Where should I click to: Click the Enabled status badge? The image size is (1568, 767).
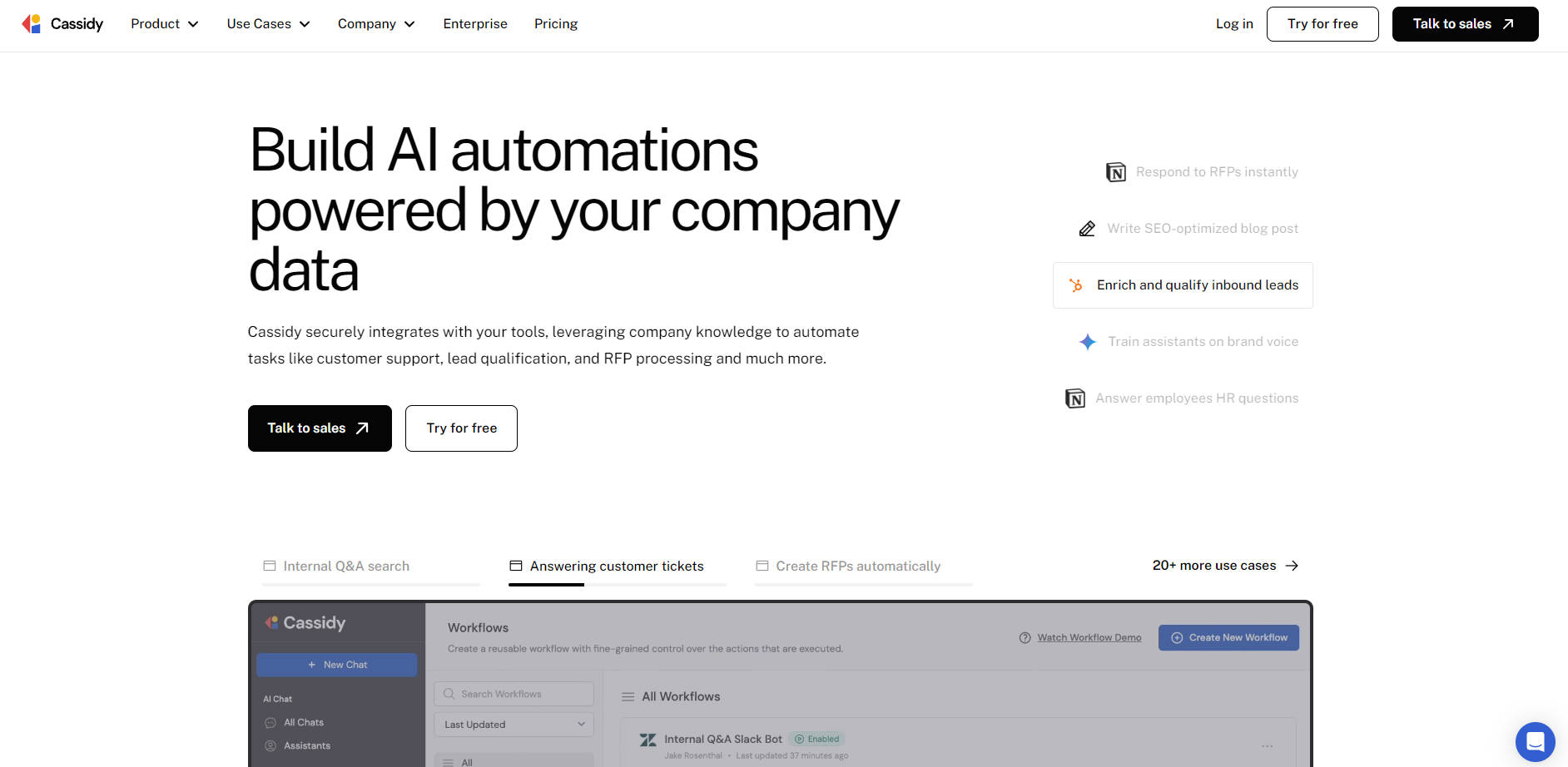[x=816, y=739]
